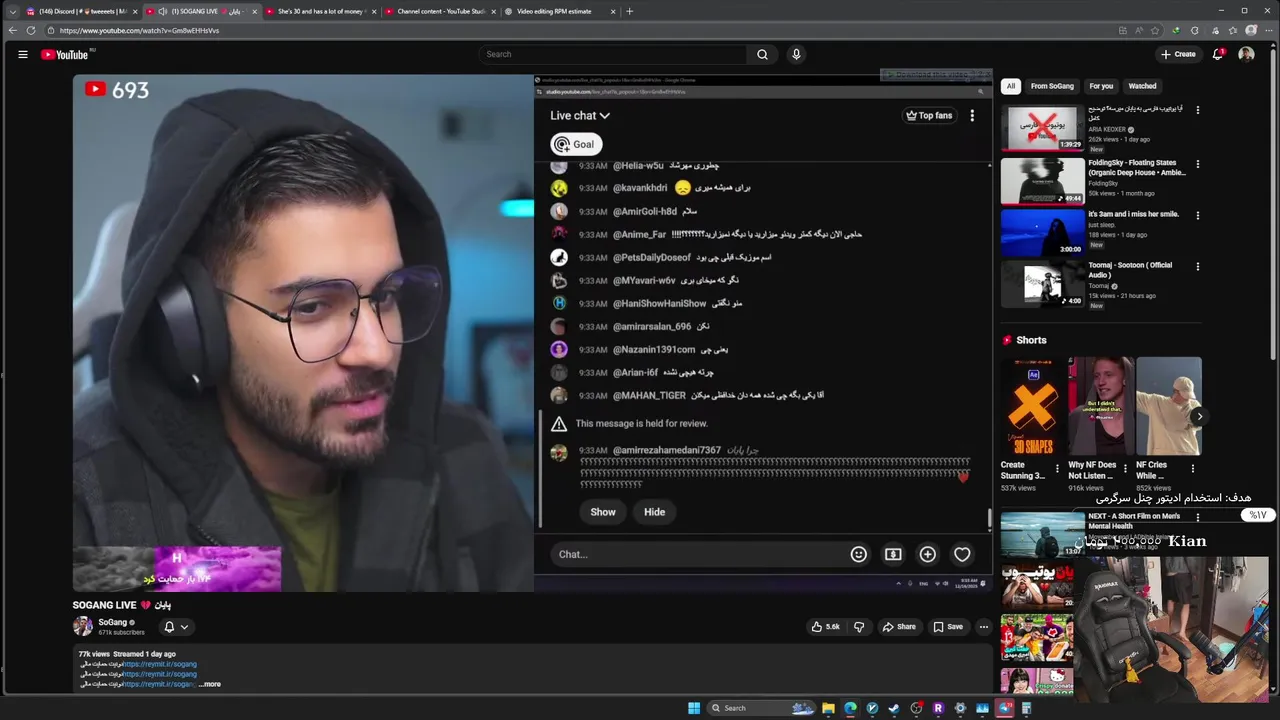This screenshot has width=1280, height=720.
Task: Open SoGang channel avatar
Action: click(x=83, y=627)
